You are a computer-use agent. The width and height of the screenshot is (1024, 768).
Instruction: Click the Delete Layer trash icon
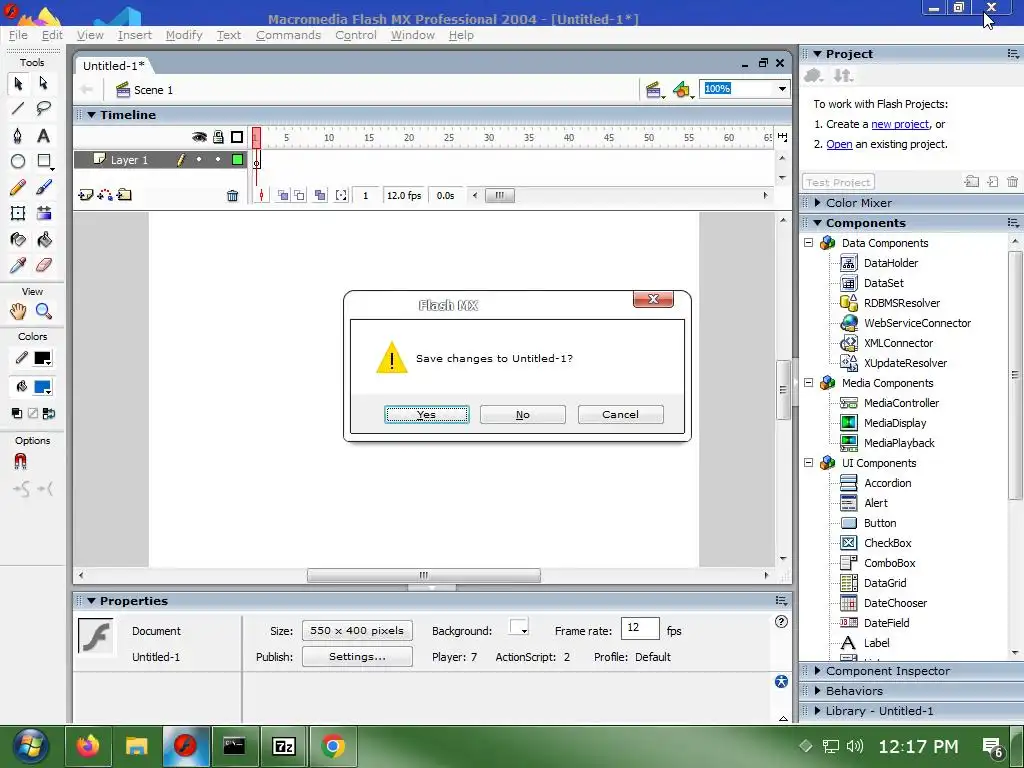tap(232, 195)
